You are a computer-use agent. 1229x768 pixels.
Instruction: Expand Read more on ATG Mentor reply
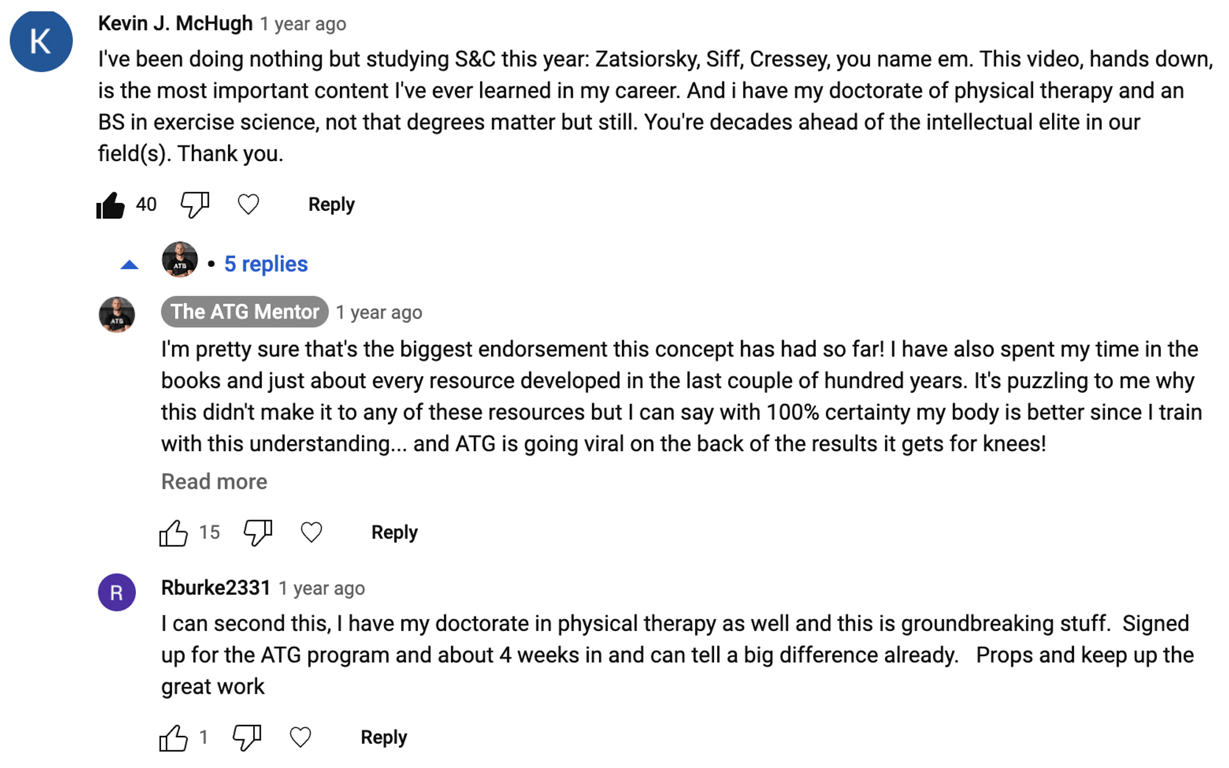[214, 482]
